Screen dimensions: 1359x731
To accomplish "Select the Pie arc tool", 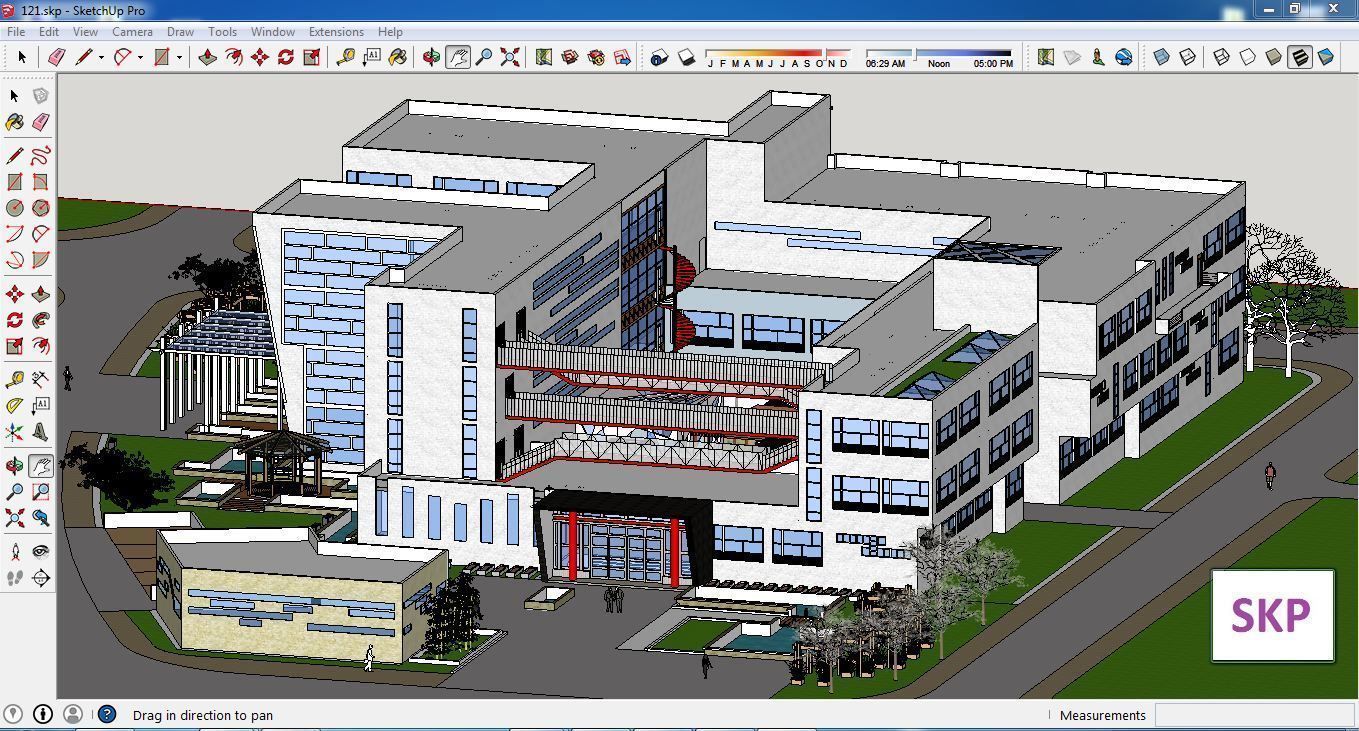I will coord(40,260).
